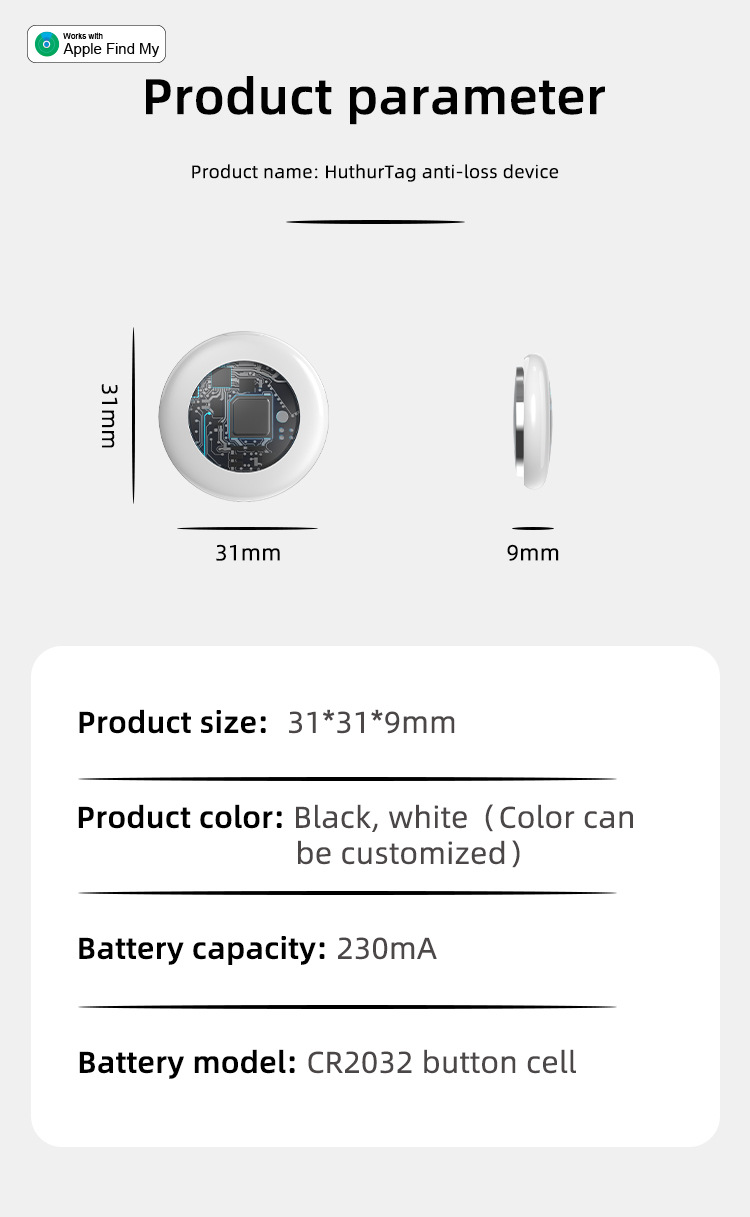The height and width of the screenshot is (1217, 750).
Task: Click the "Works with Apple Find My" badge text
Action: [111, 45]
